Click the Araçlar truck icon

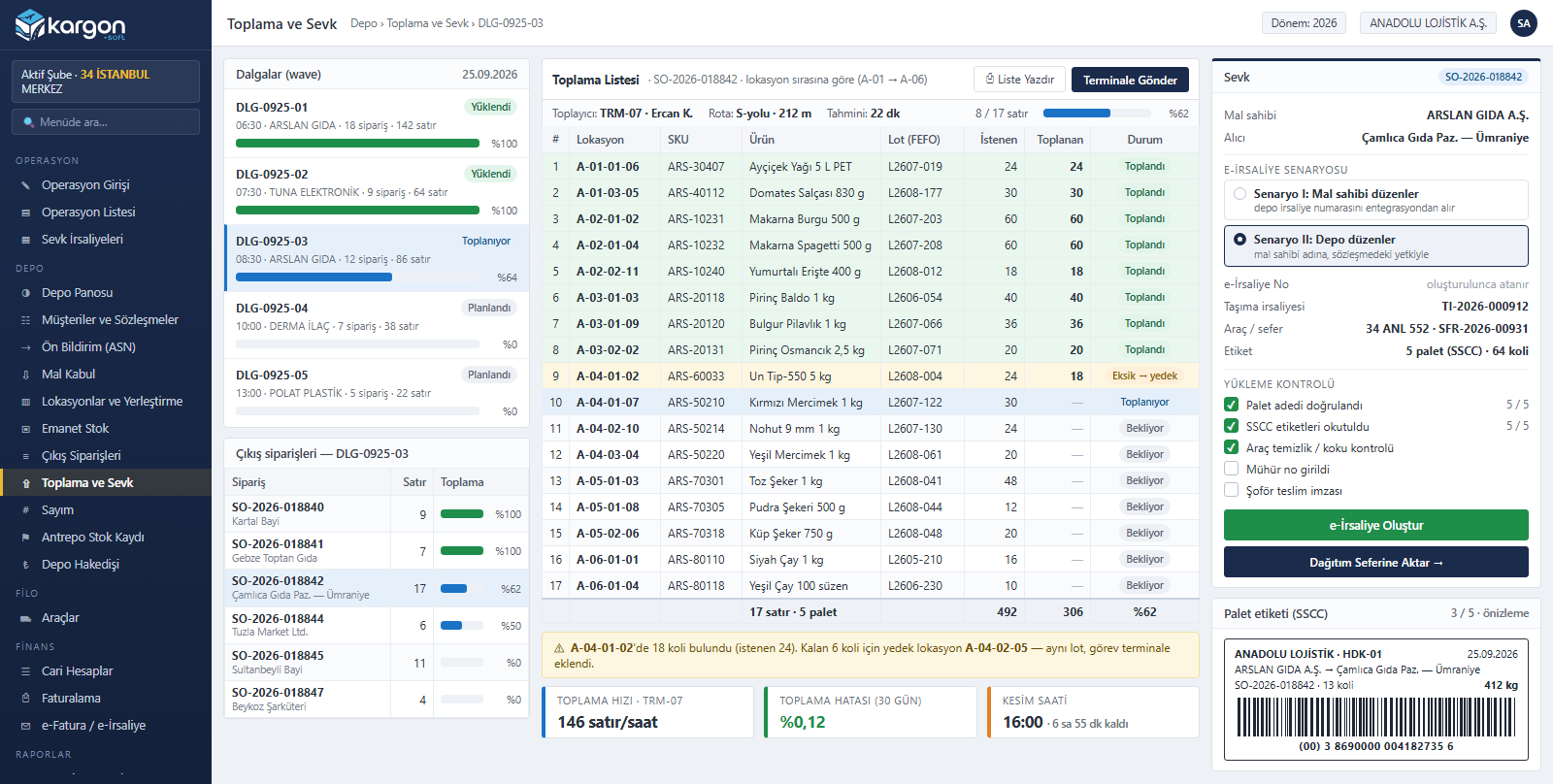[x=25, y=618]
